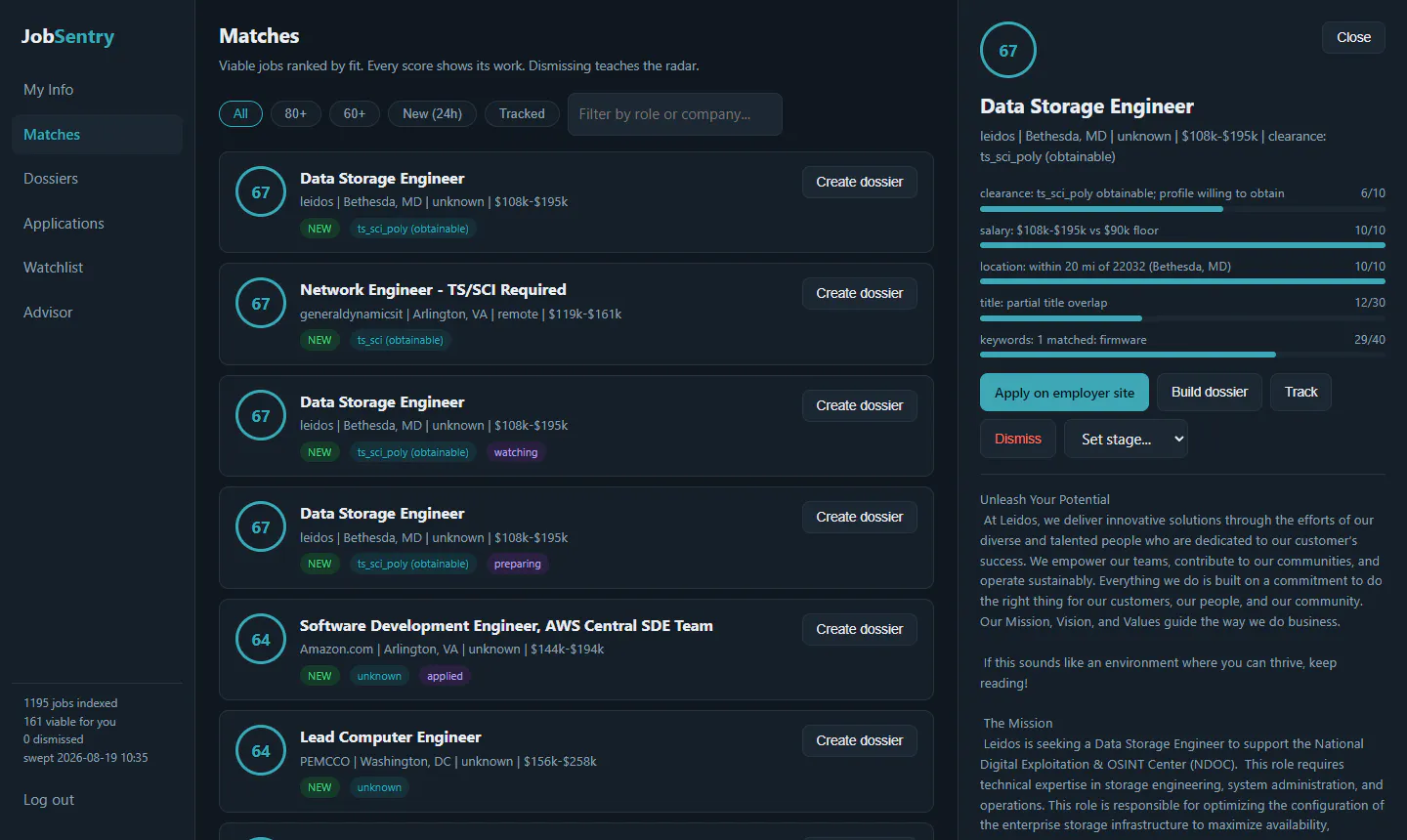Click the '1195 jobs indexed' stat
The image size is (1407, 840).
point(70,703)
